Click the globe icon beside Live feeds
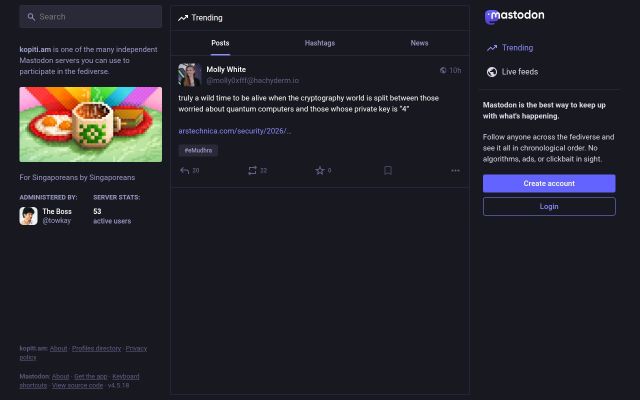Viewport: 640px width, 400px height. coord(492,72)
